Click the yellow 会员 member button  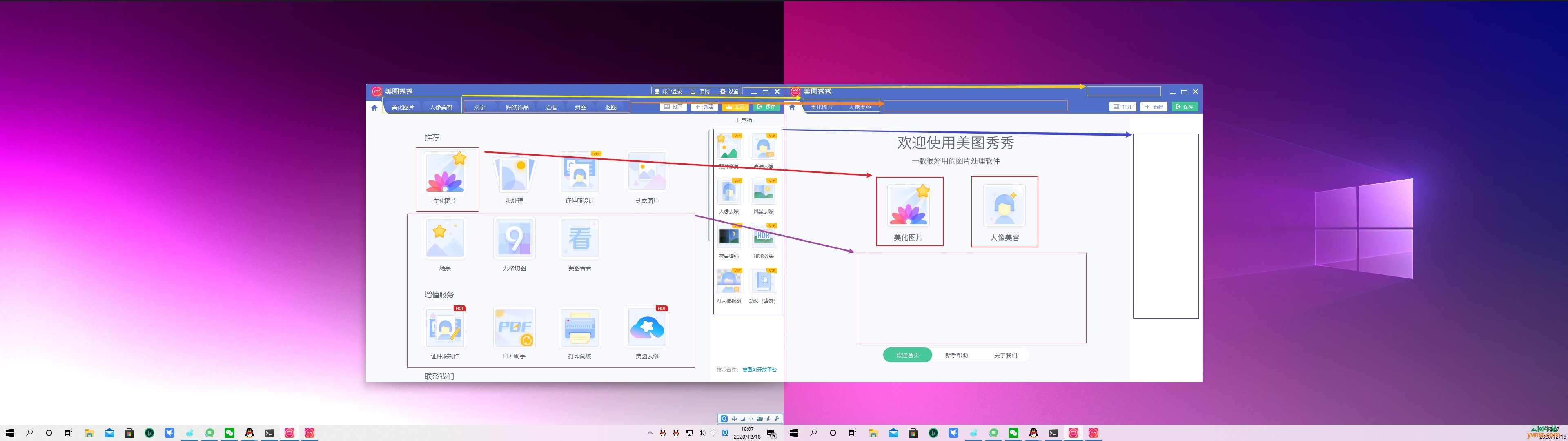click(x=735, y=107)
